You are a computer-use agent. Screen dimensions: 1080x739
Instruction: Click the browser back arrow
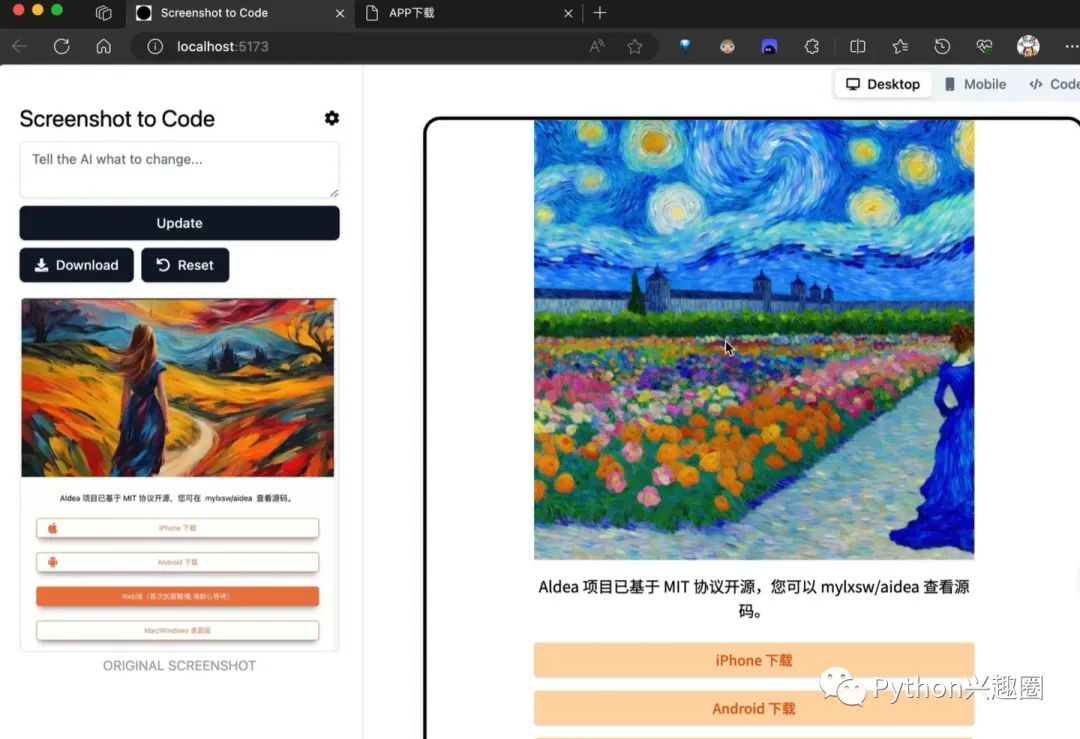(19, 46)
